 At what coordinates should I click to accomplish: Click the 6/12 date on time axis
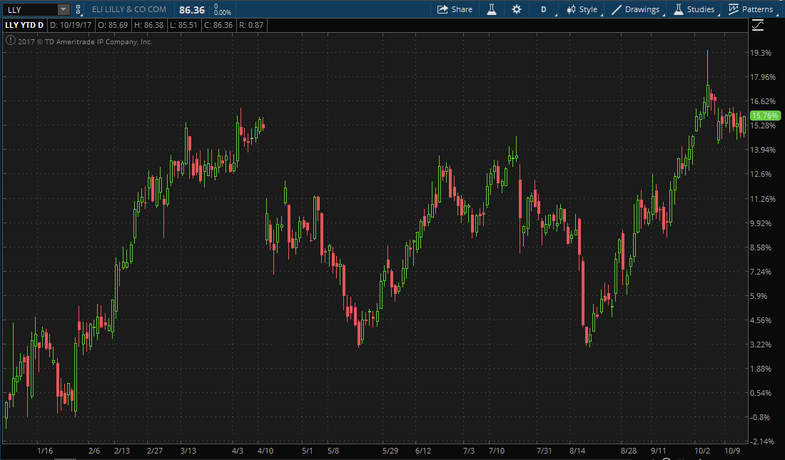coord(423,451)
